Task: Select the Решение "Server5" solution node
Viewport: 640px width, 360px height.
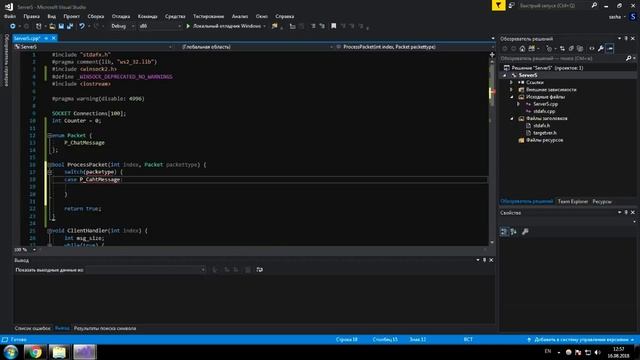Action: coord(547,68)
